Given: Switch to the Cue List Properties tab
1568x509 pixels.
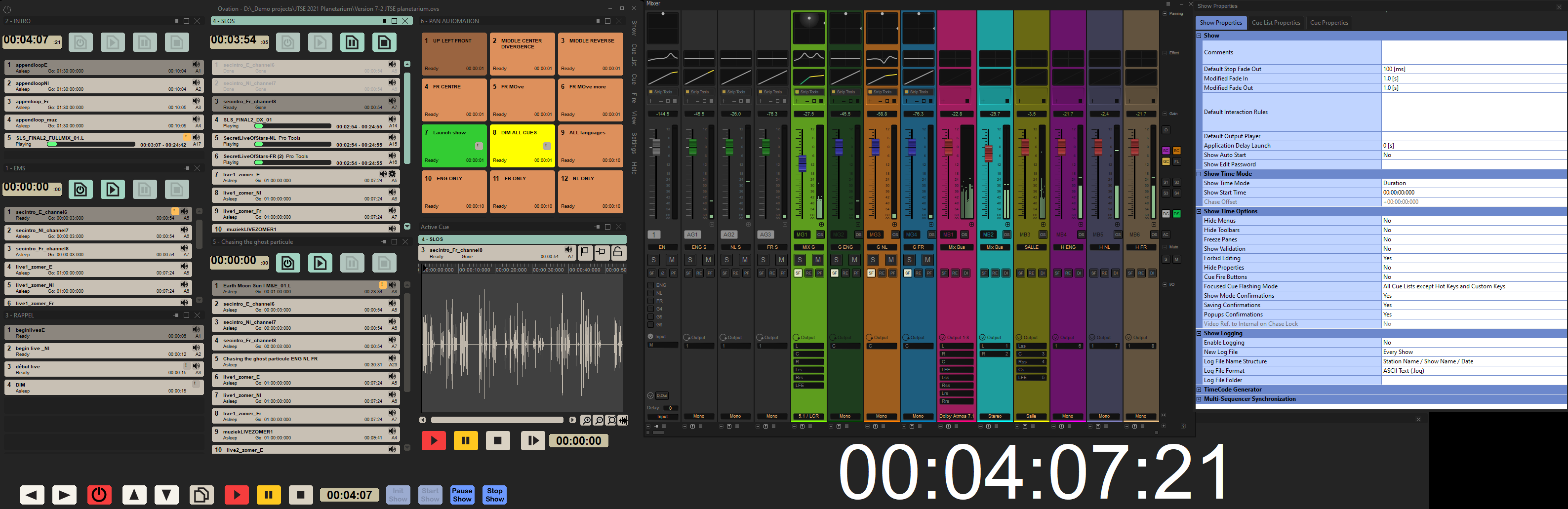Looking at the screenshot, I should point(1275,23).
